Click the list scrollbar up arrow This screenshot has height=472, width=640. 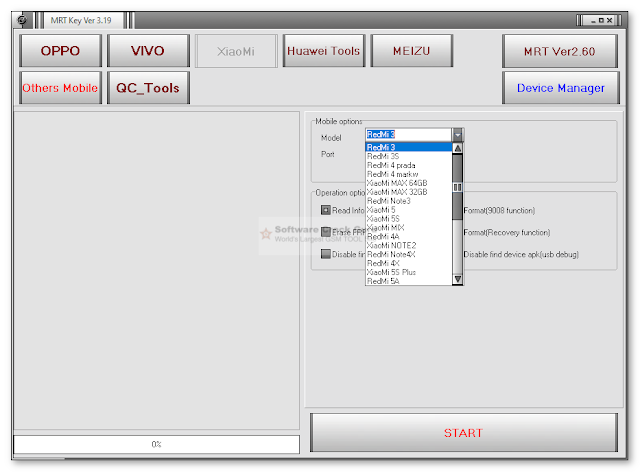458,148
